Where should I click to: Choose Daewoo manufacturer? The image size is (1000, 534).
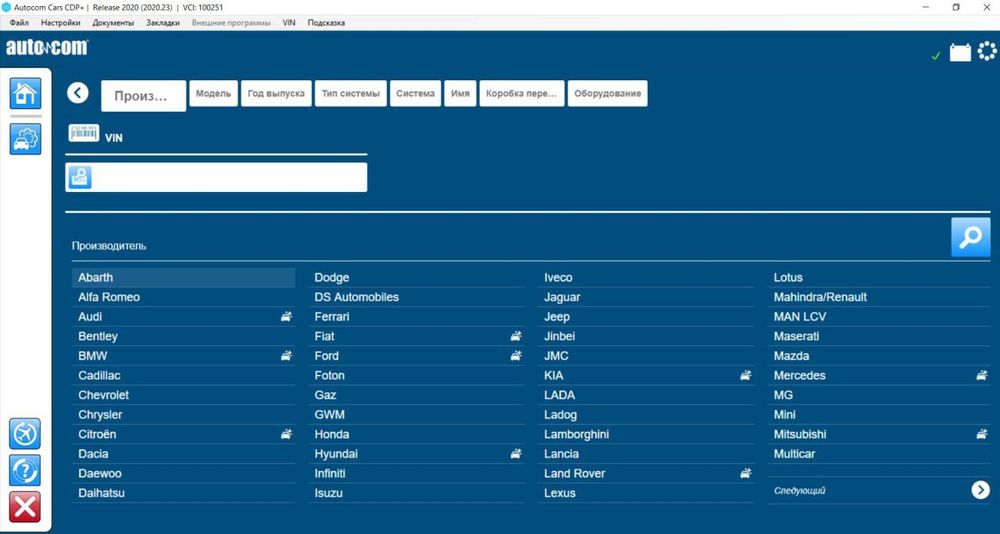click(x=184, y=473)
